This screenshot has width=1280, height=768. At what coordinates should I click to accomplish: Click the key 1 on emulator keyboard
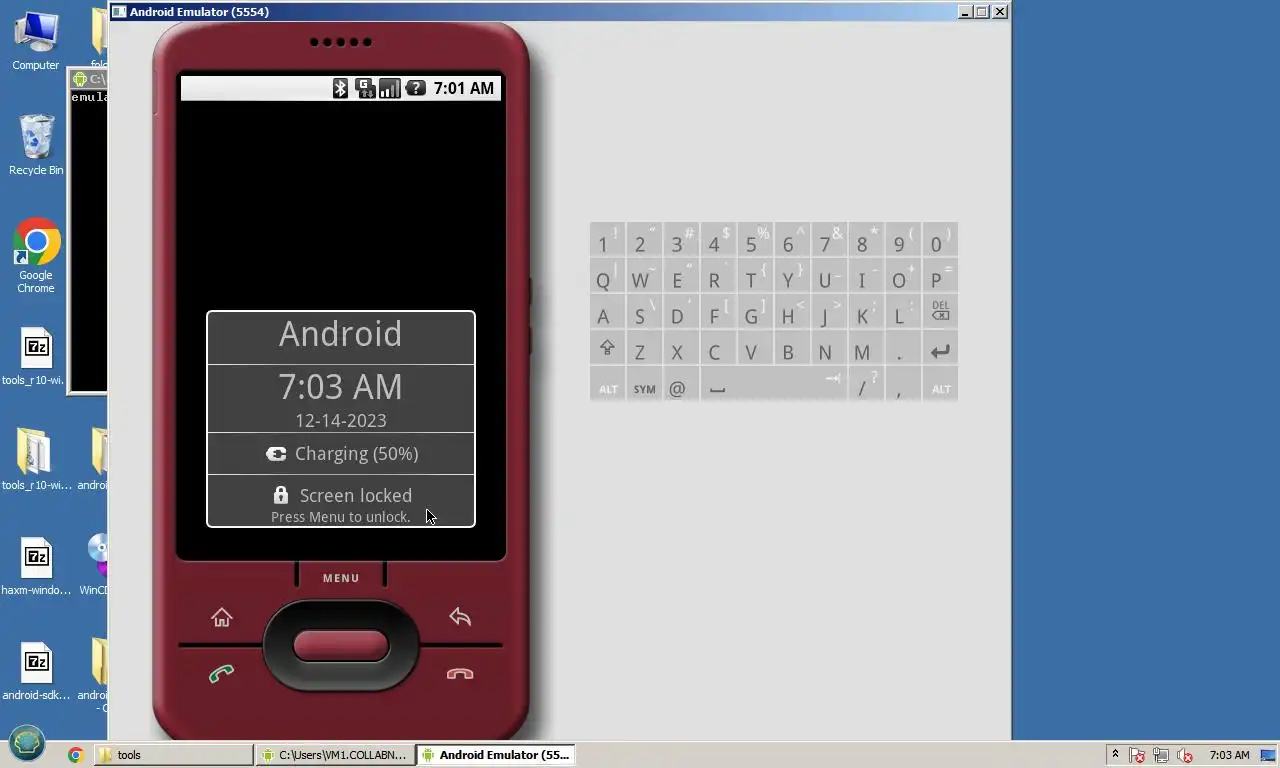tap(607, 241)
